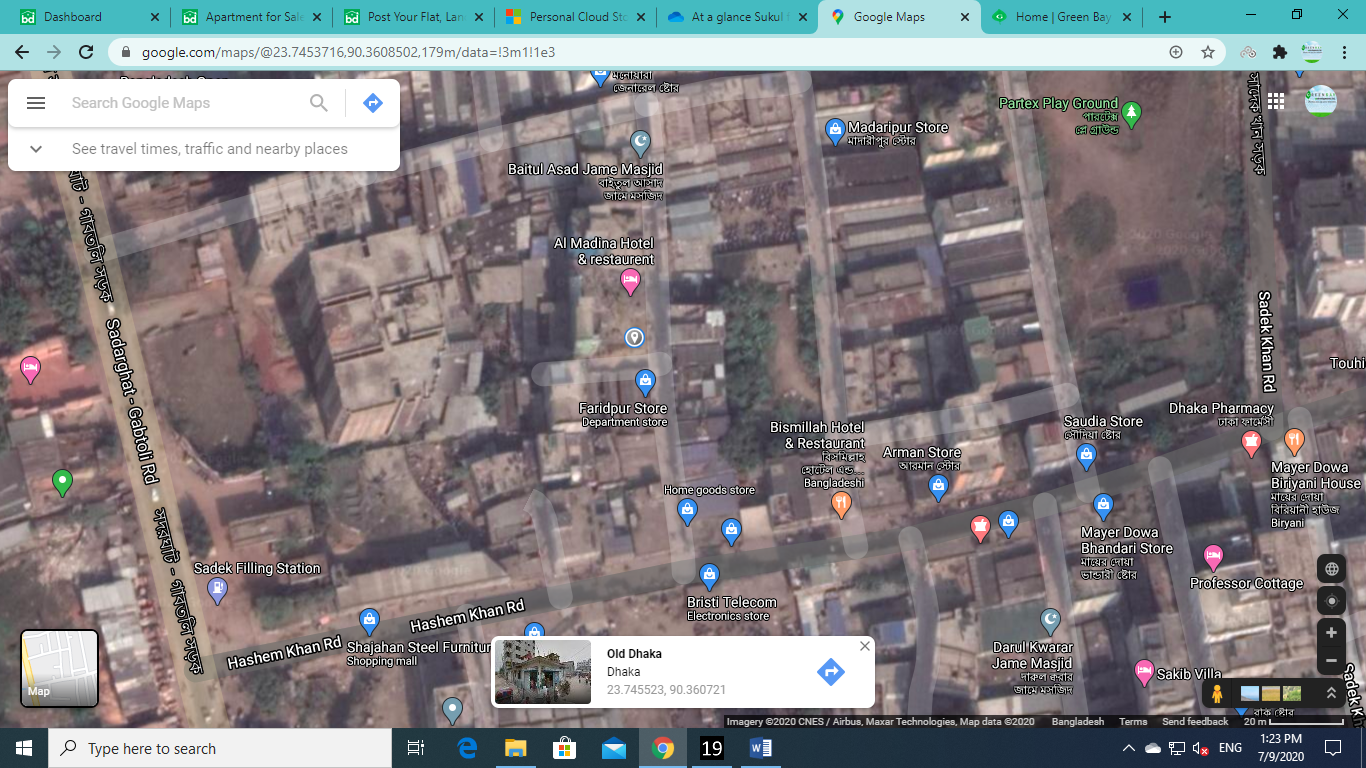Click the Mayer Dowa Bhandari Store pin
1366x768 pixels.
tap(1103, 506)
